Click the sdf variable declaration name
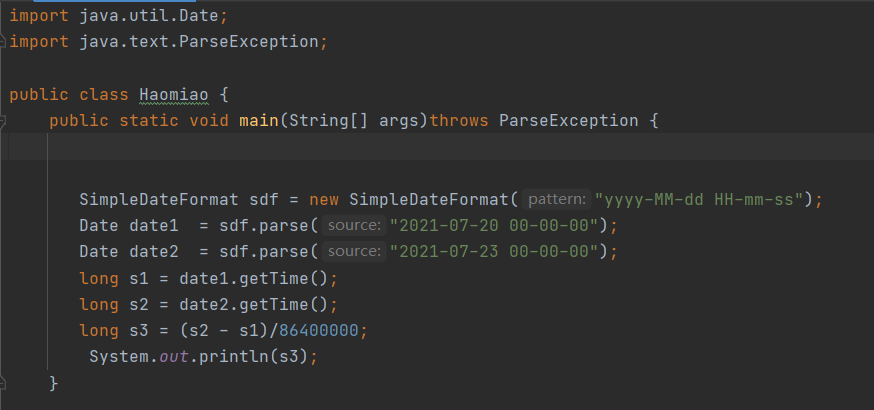The width and height of the screenshot is (874, 410). point(264,199)
